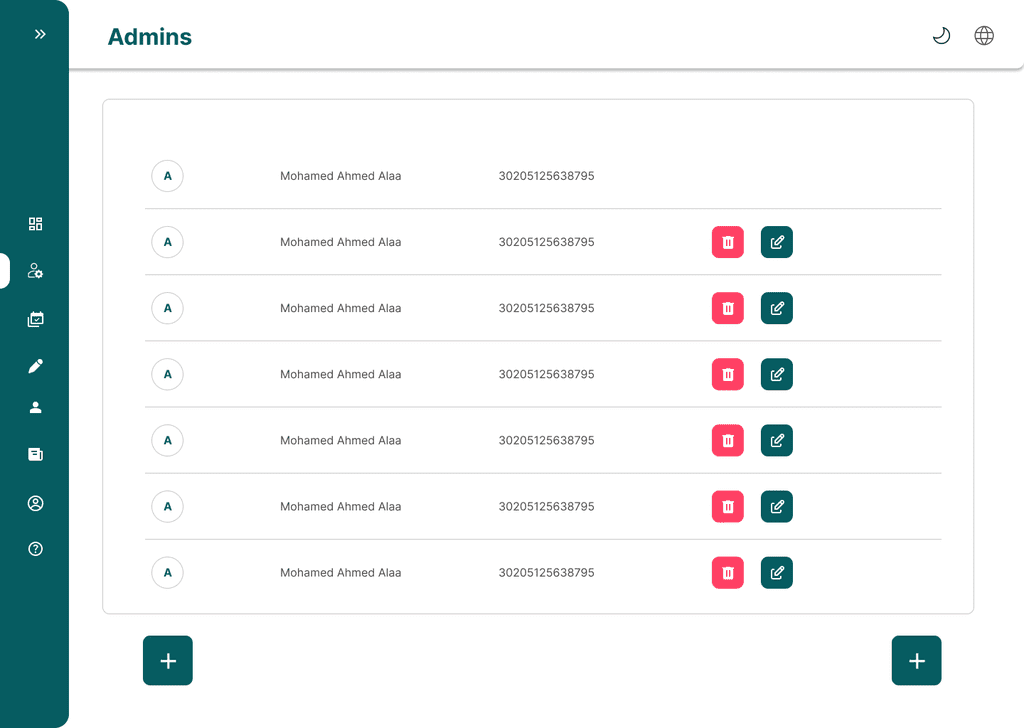
Task: Expand the sidebar with double chevron
Action: click(40, 34)
